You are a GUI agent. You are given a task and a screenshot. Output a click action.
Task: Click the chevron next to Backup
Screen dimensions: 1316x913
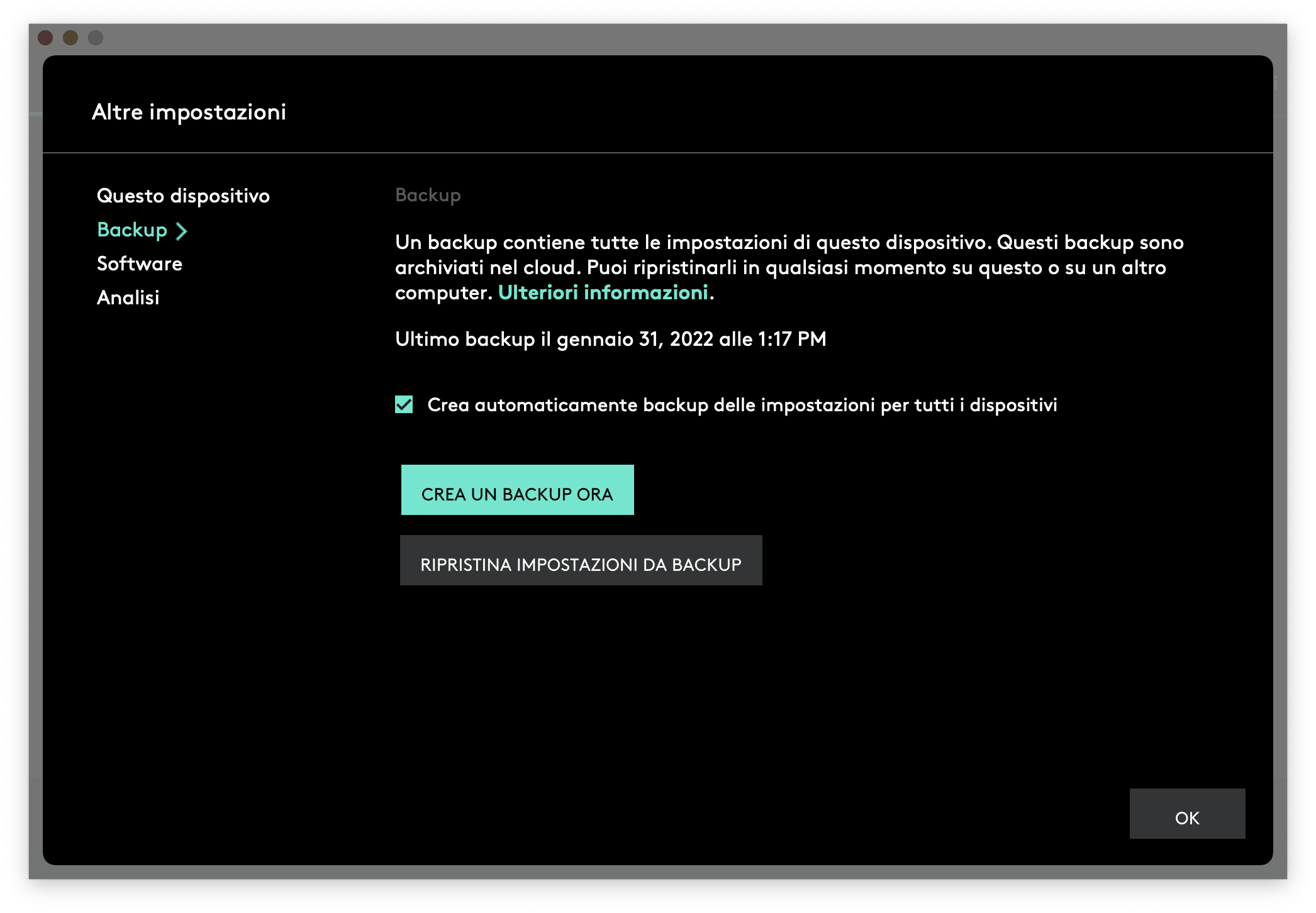tap(181, 231)
